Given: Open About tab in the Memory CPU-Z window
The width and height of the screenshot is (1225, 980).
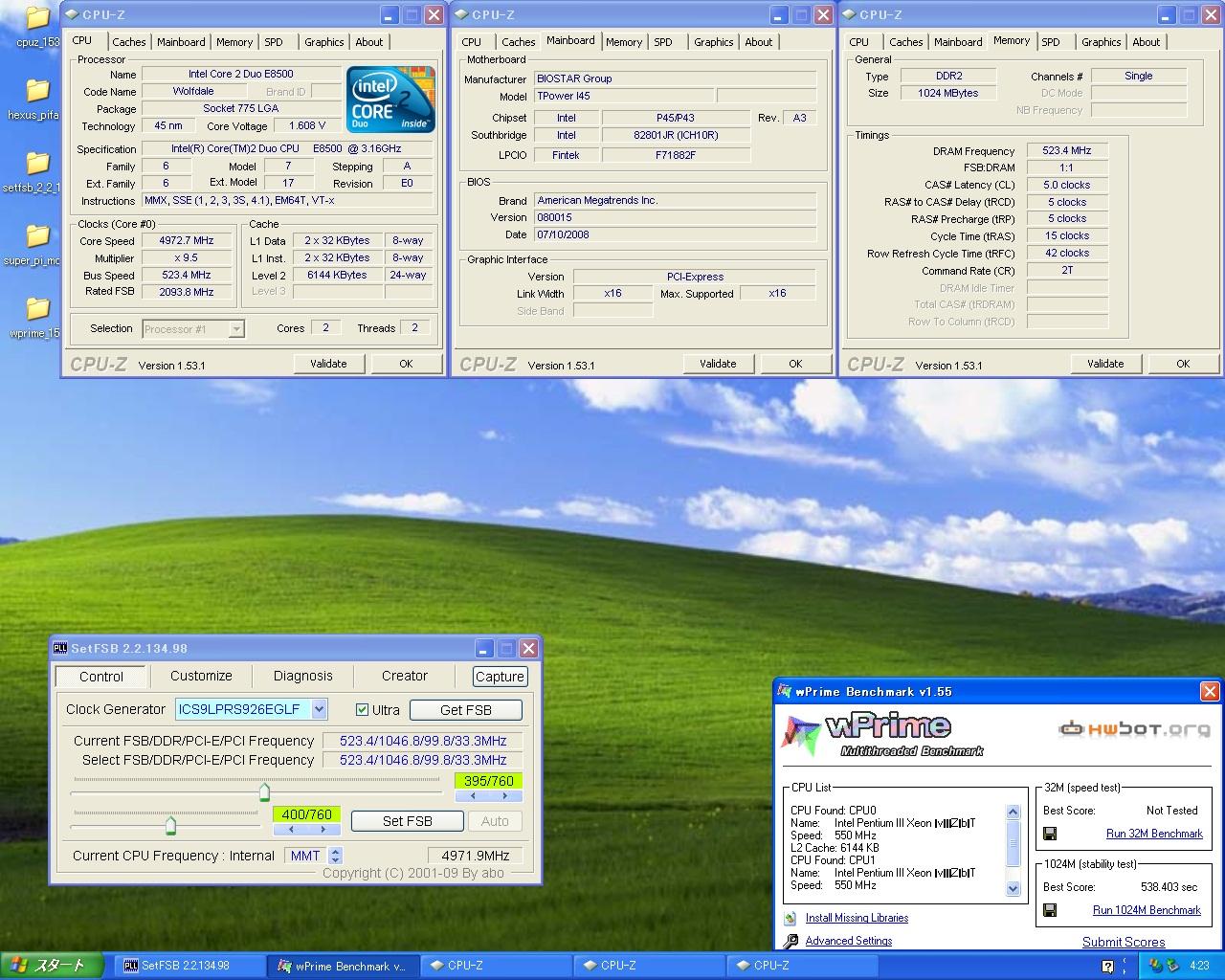Looking at the screenshot, I should click(x=1146, y=42).
